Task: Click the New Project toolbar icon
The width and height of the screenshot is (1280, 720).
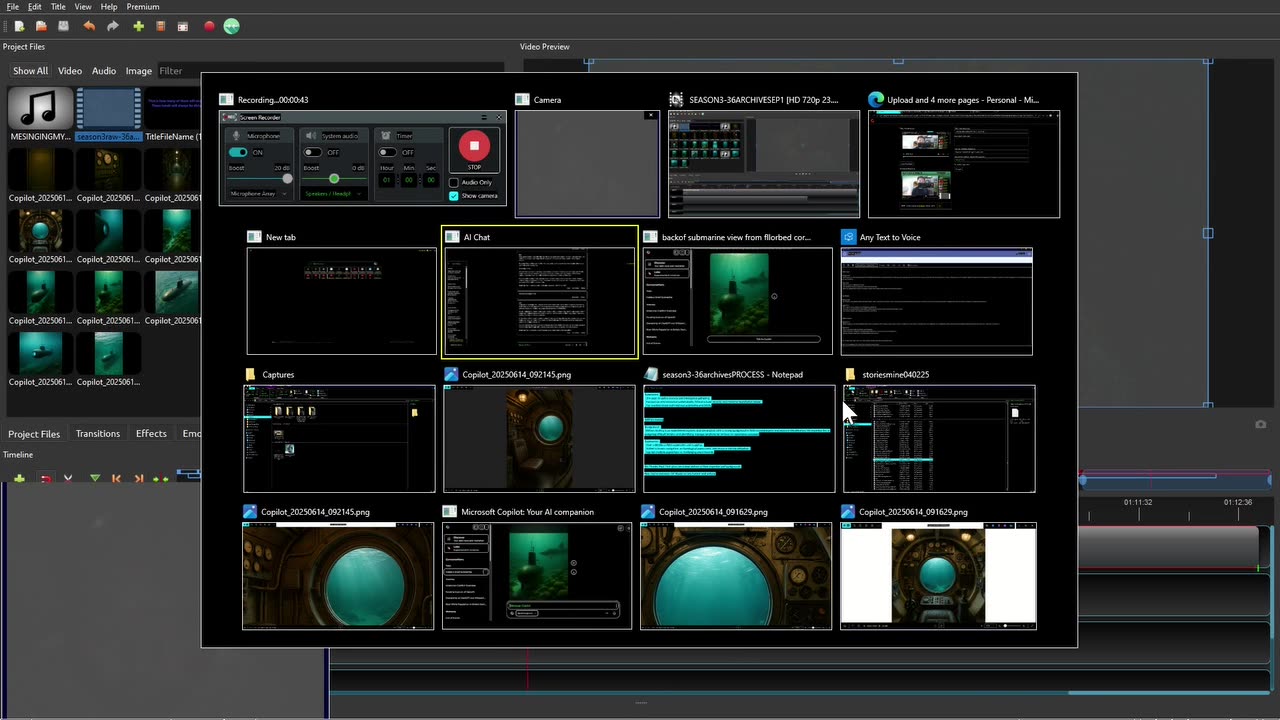Action: (x=19, y=26)
